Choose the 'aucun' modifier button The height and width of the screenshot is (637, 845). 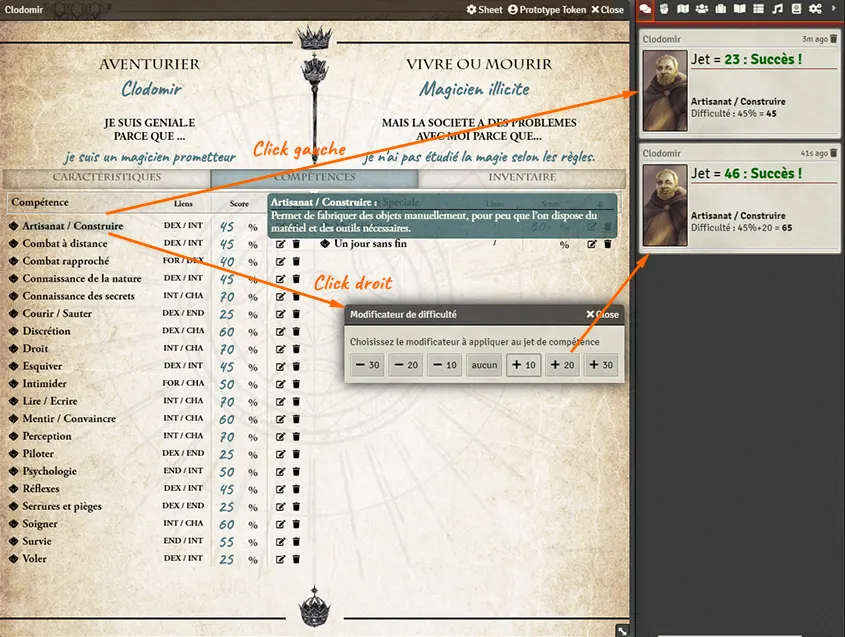(484, 365)
